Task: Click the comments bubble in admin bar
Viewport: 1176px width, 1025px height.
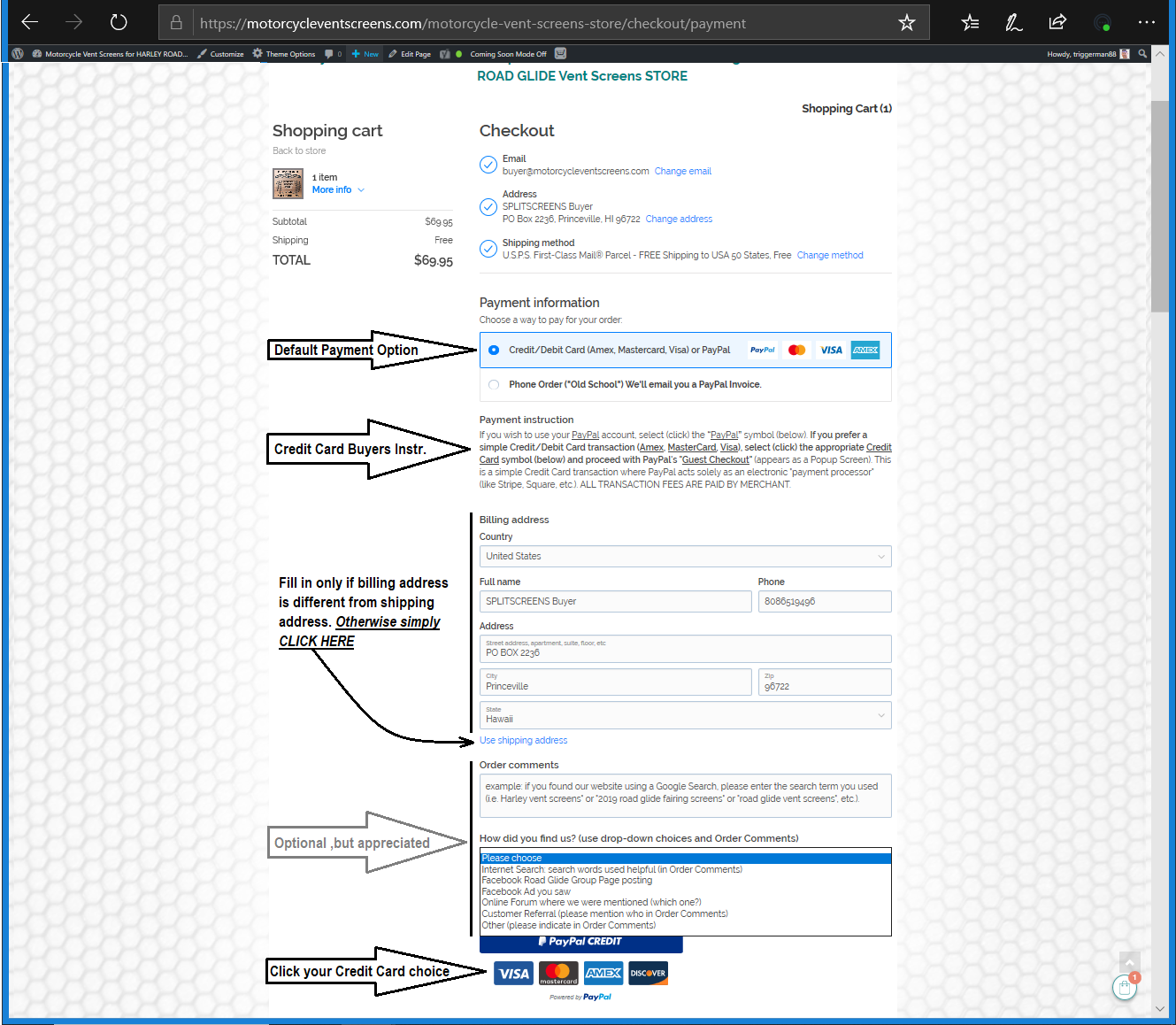Action: (333, 54)
